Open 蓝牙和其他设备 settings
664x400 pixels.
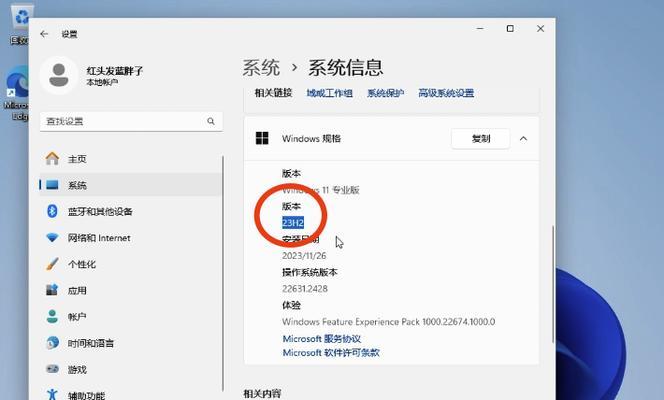click(x=130, y=211)
